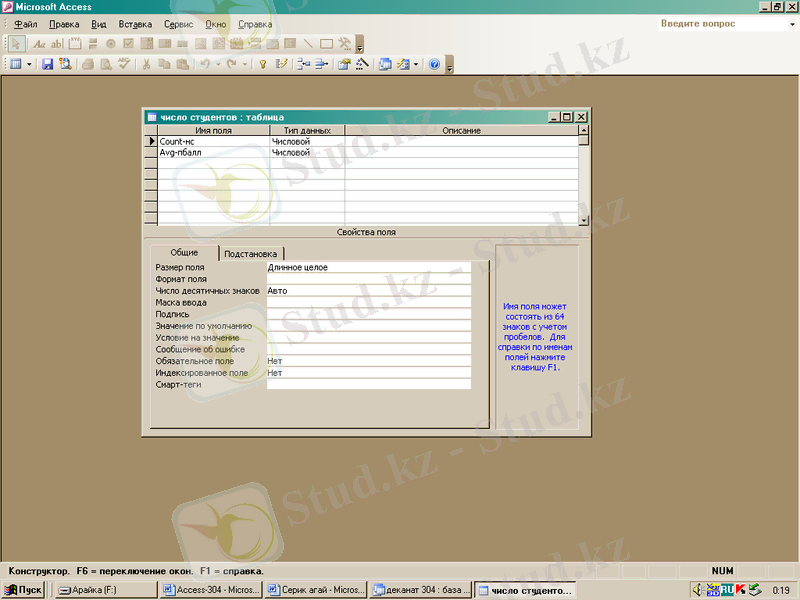Image resolution: width=800 pixels, height=600 pixels.
Task: Open the New Object dropdown arrow
Action: coord(416,64)
